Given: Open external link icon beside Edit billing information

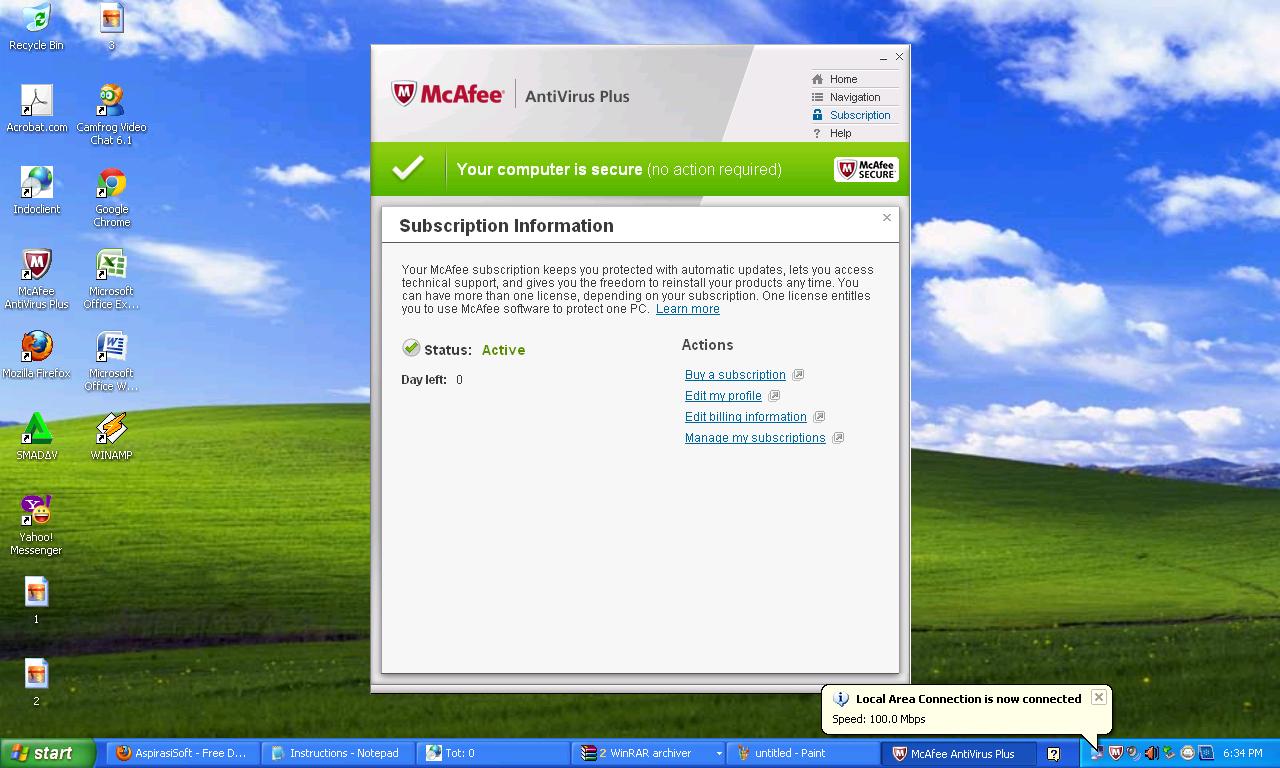Looking at the screenshot, I should tap(819, 417).
